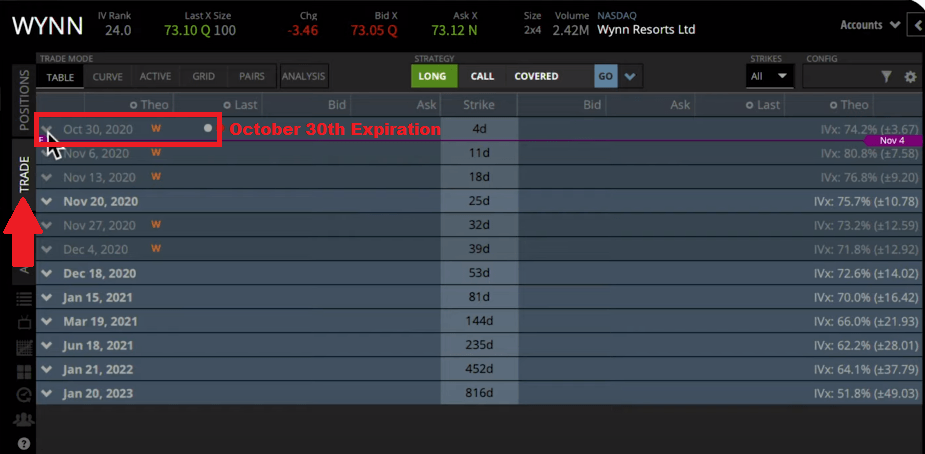Click the help question mark icon
Image resolution: width=925 pixels, height=454 pixels.
[x=24, y=443]
